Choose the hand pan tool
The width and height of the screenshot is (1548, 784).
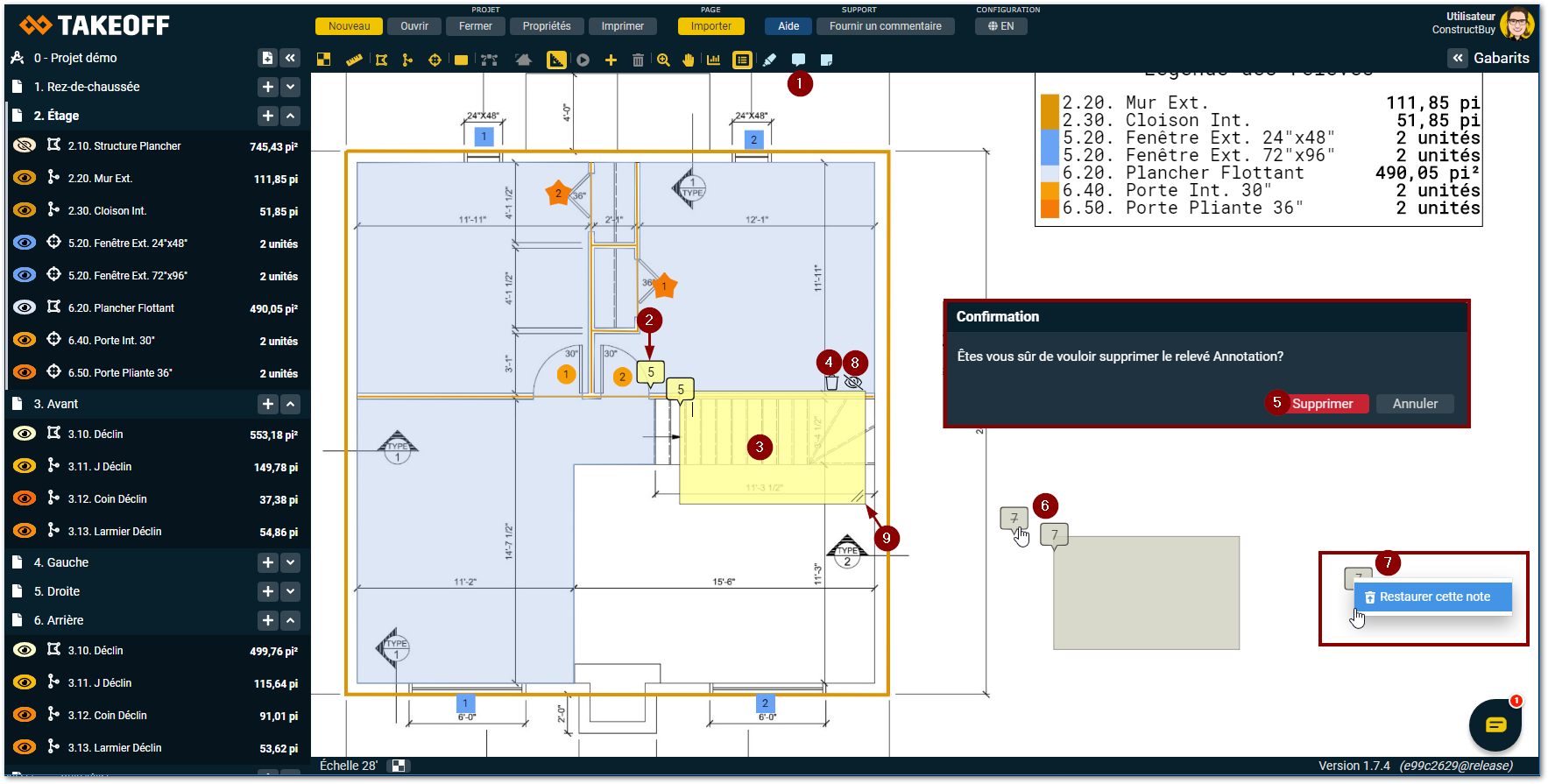tap(689, 60)
